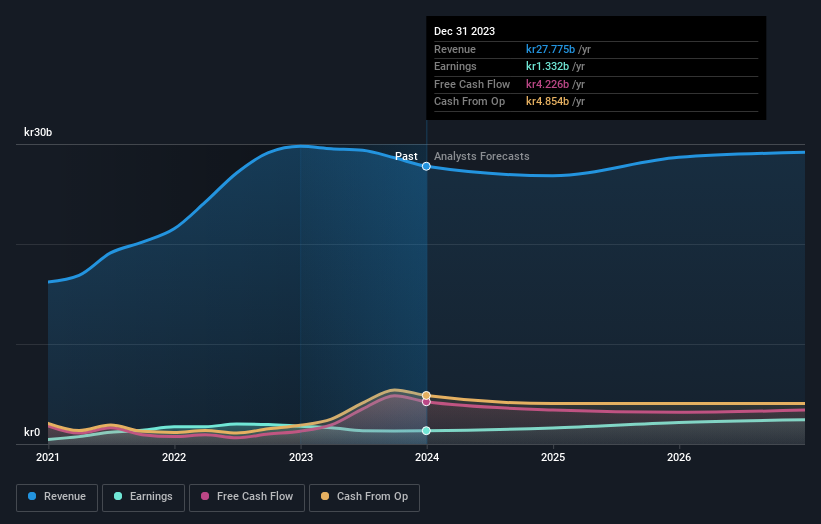Click the Cash From Op orange marker at 2024

click(x=426, y=395)
